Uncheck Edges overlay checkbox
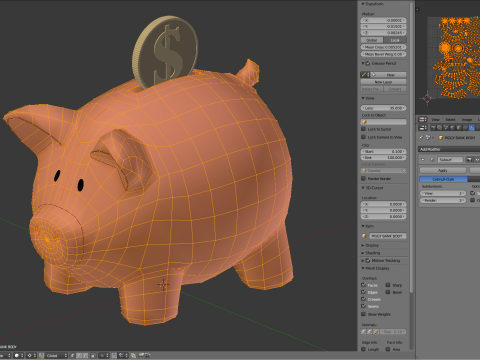This screenshot has height=360, width=480. pyautogui.click(x=364, y=292)
